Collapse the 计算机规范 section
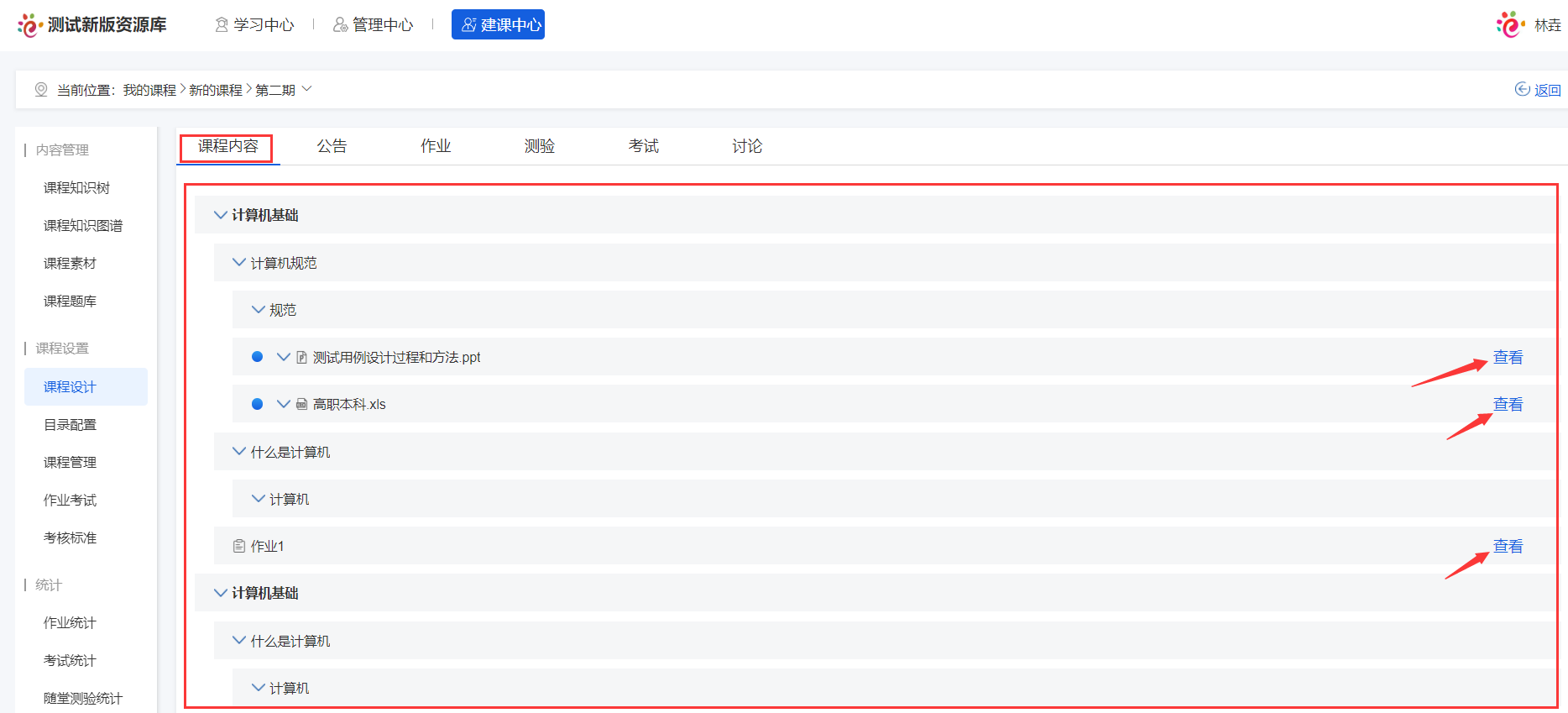The image size is (1568, 713). [x=239, y=263]
